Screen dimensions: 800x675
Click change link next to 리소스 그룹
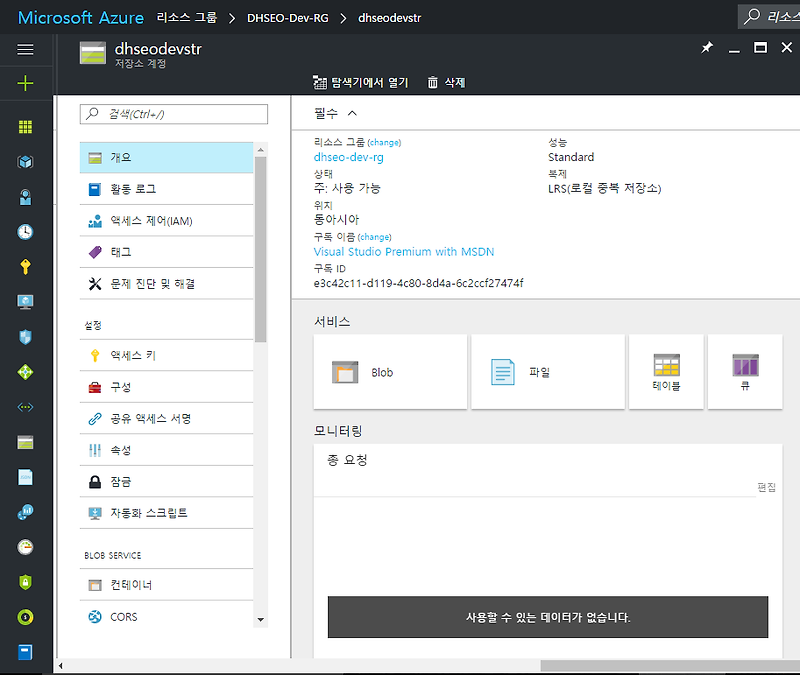pos(384,142)
